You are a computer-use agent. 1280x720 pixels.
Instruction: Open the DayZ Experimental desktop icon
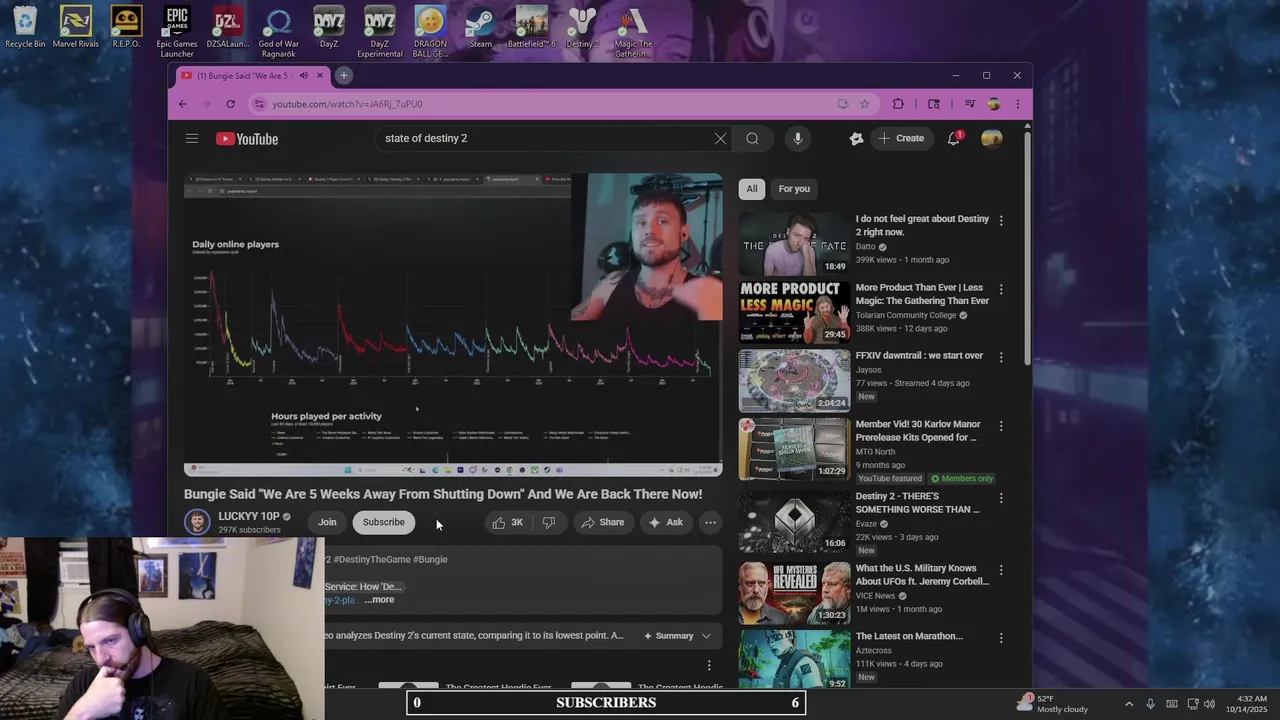380,31
